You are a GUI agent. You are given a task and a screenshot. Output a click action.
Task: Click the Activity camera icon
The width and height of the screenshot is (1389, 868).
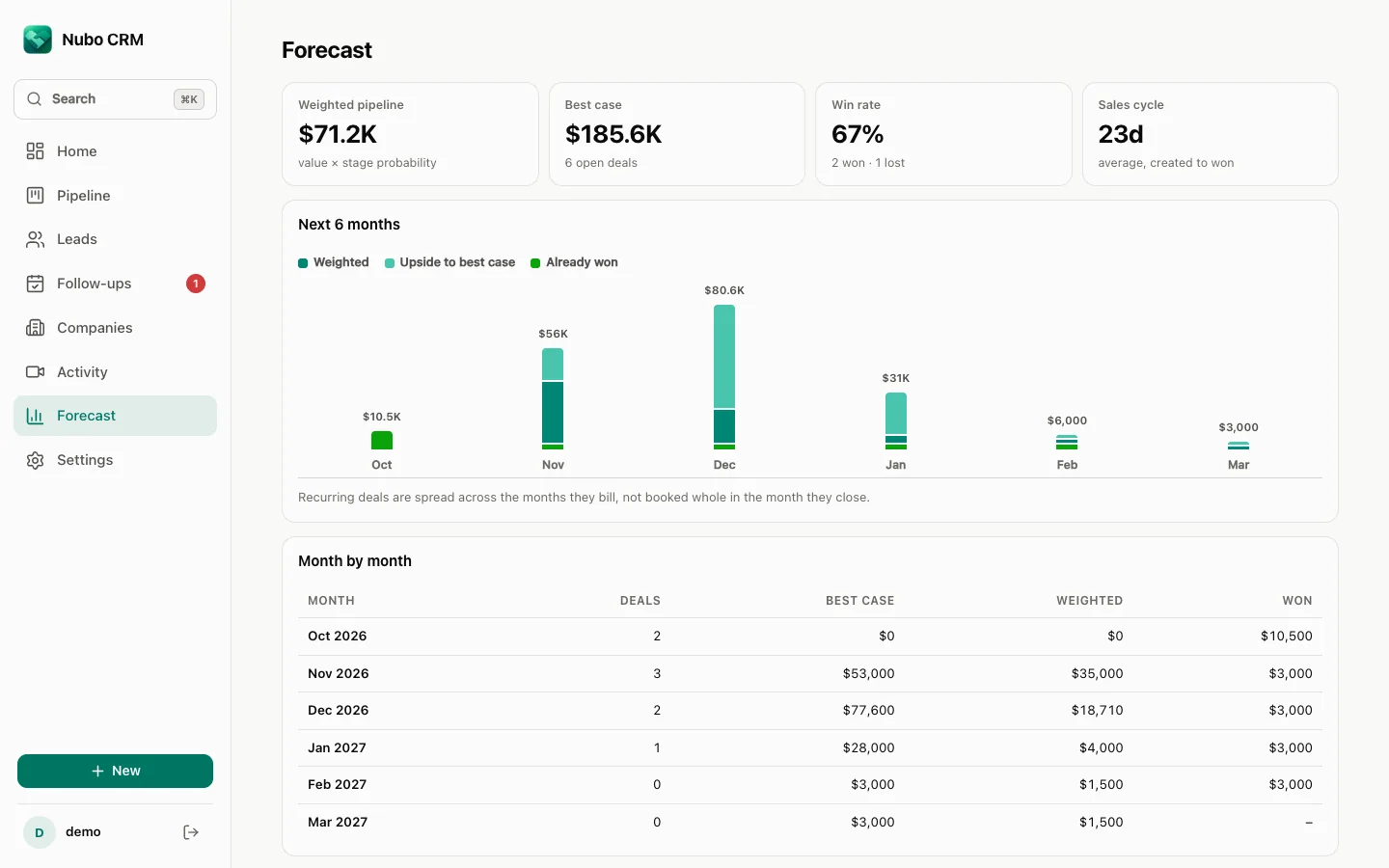coord(36,372)
